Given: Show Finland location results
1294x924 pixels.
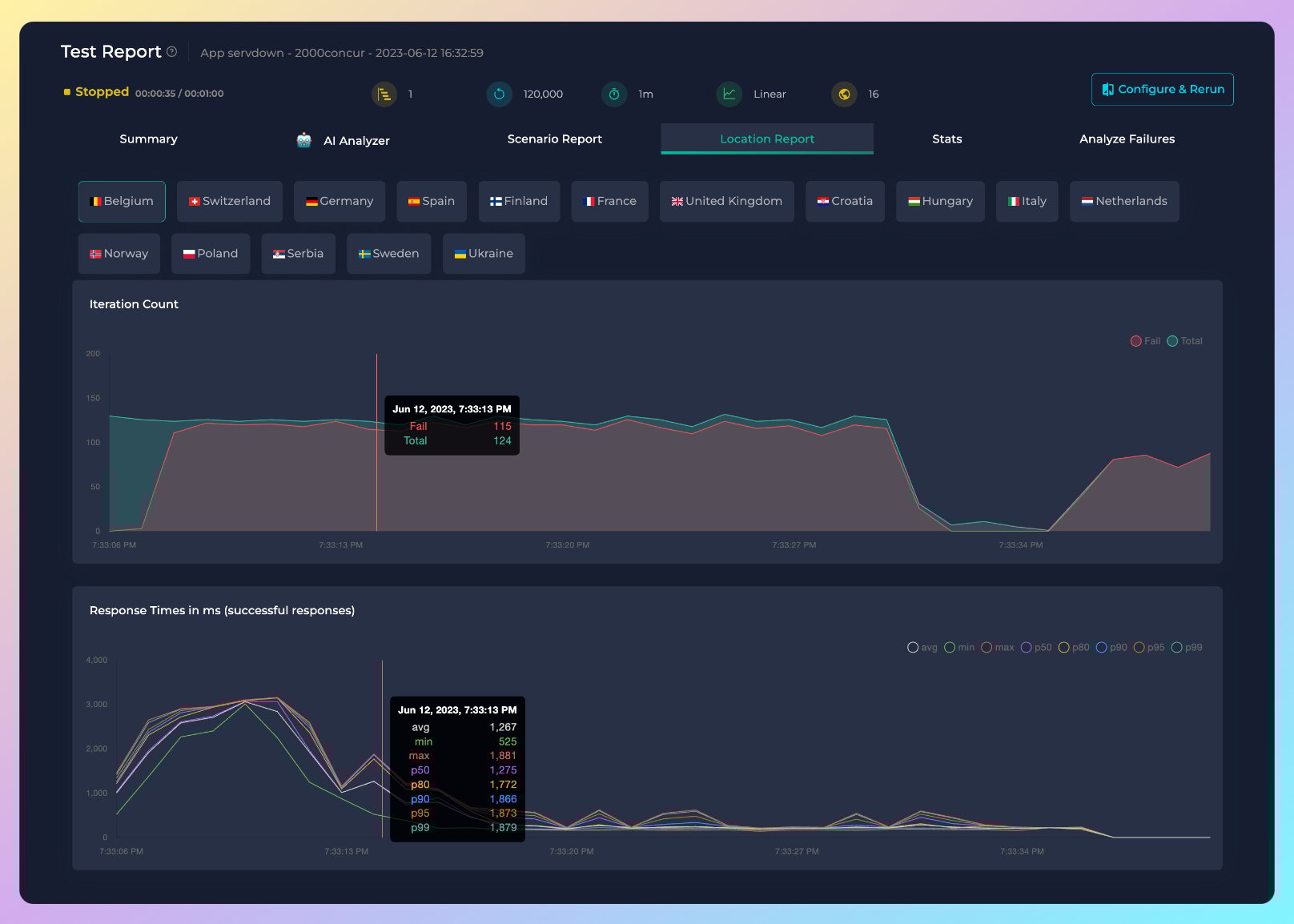Looking at the screenshot, I should point(519,201).
